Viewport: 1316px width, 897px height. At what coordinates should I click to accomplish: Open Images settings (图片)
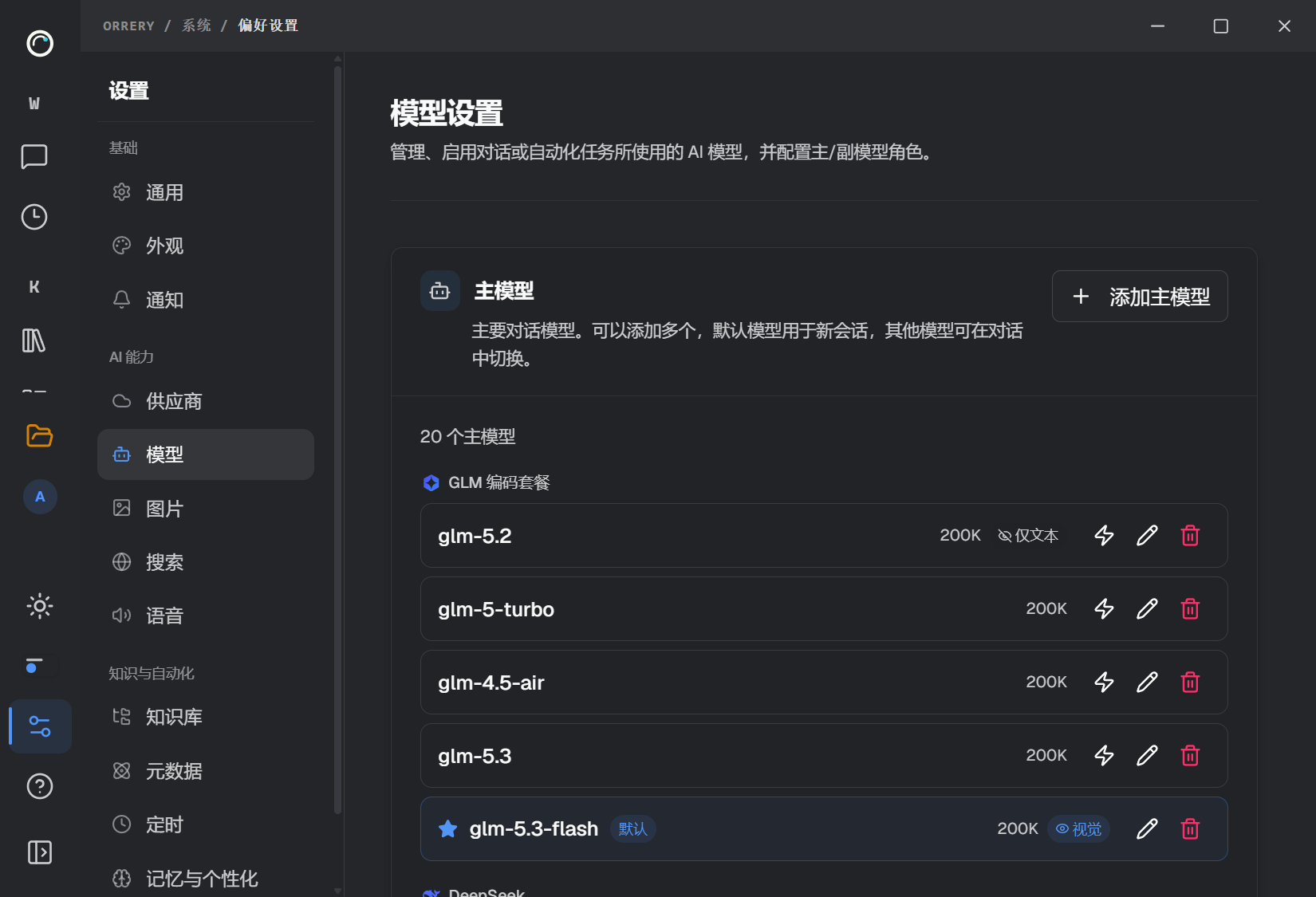(206, 508)
